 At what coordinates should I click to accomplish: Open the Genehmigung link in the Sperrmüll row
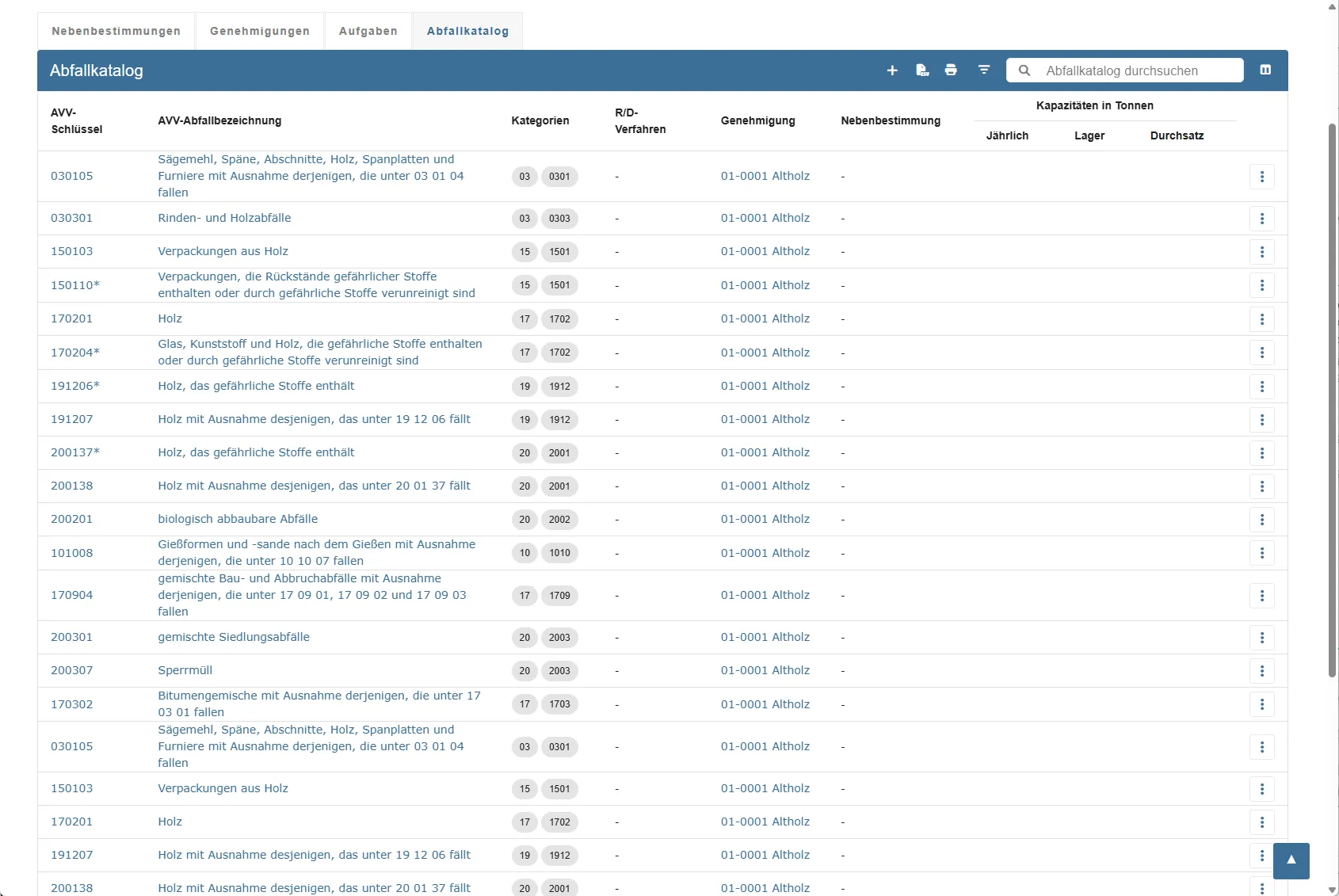click(765, 670)
